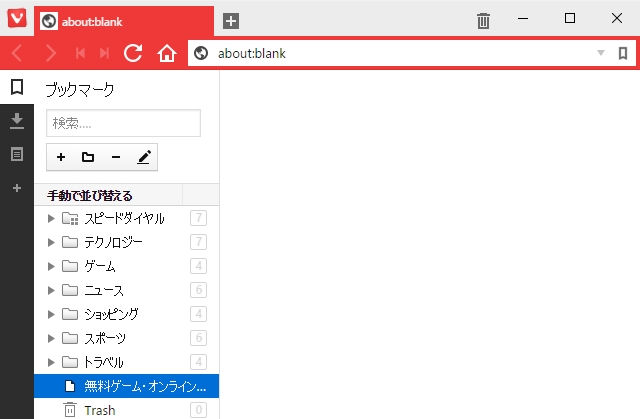
Task: Go forward to the next page
Action: pos(51,53)
